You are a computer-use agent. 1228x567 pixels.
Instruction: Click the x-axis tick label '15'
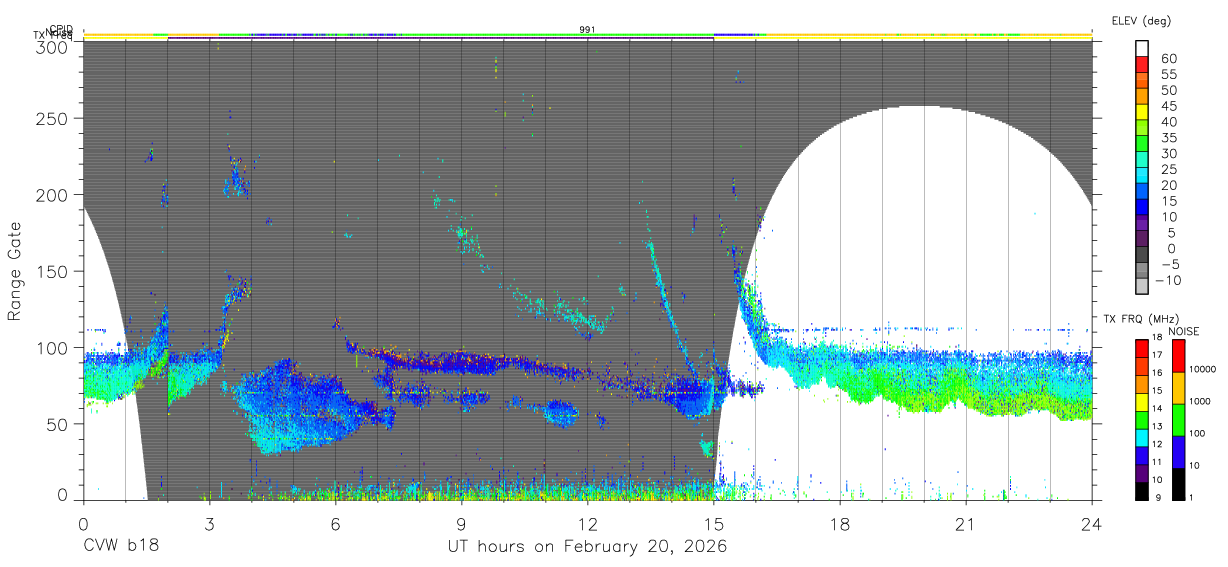[714, 523]
